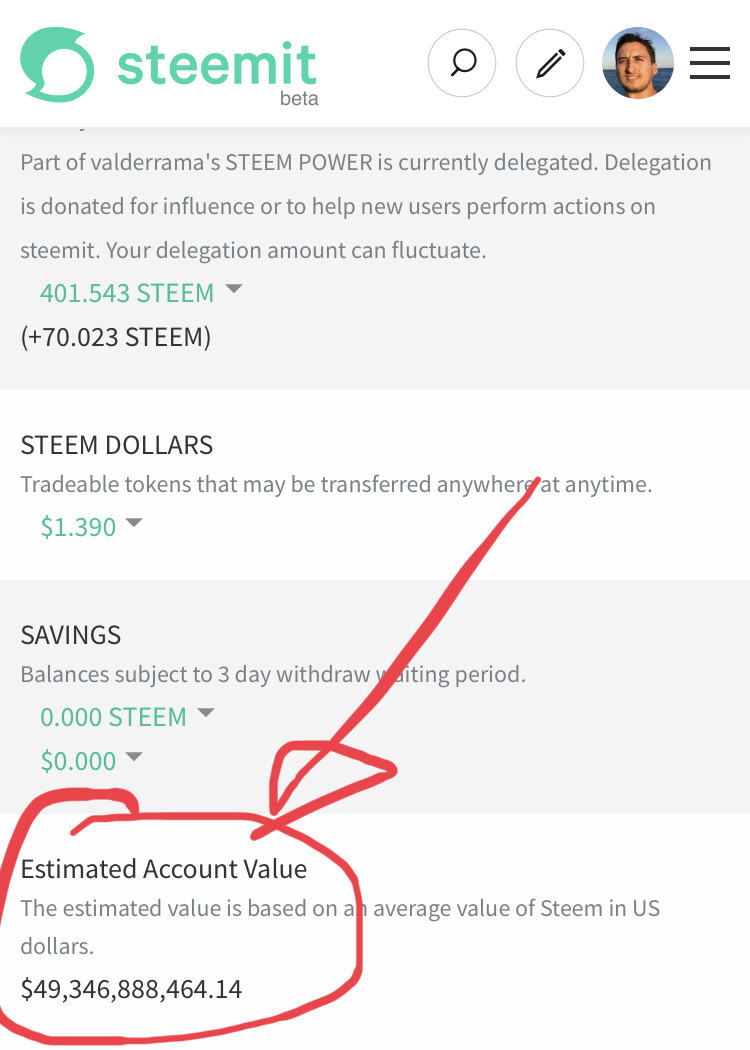Click the Steemit speech bubble logo
Viewport: 750px width, 1050px height.
pos(57,64)
